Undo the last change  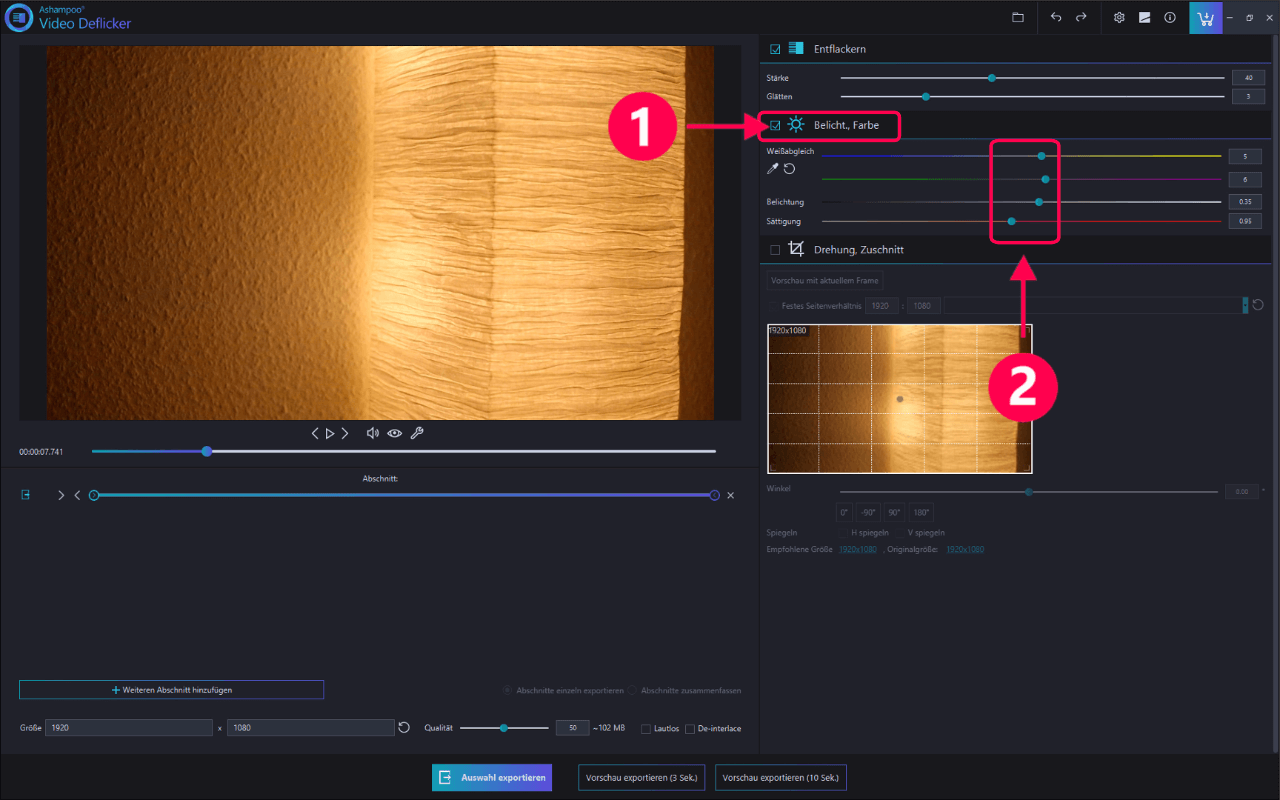[1056, 18]
